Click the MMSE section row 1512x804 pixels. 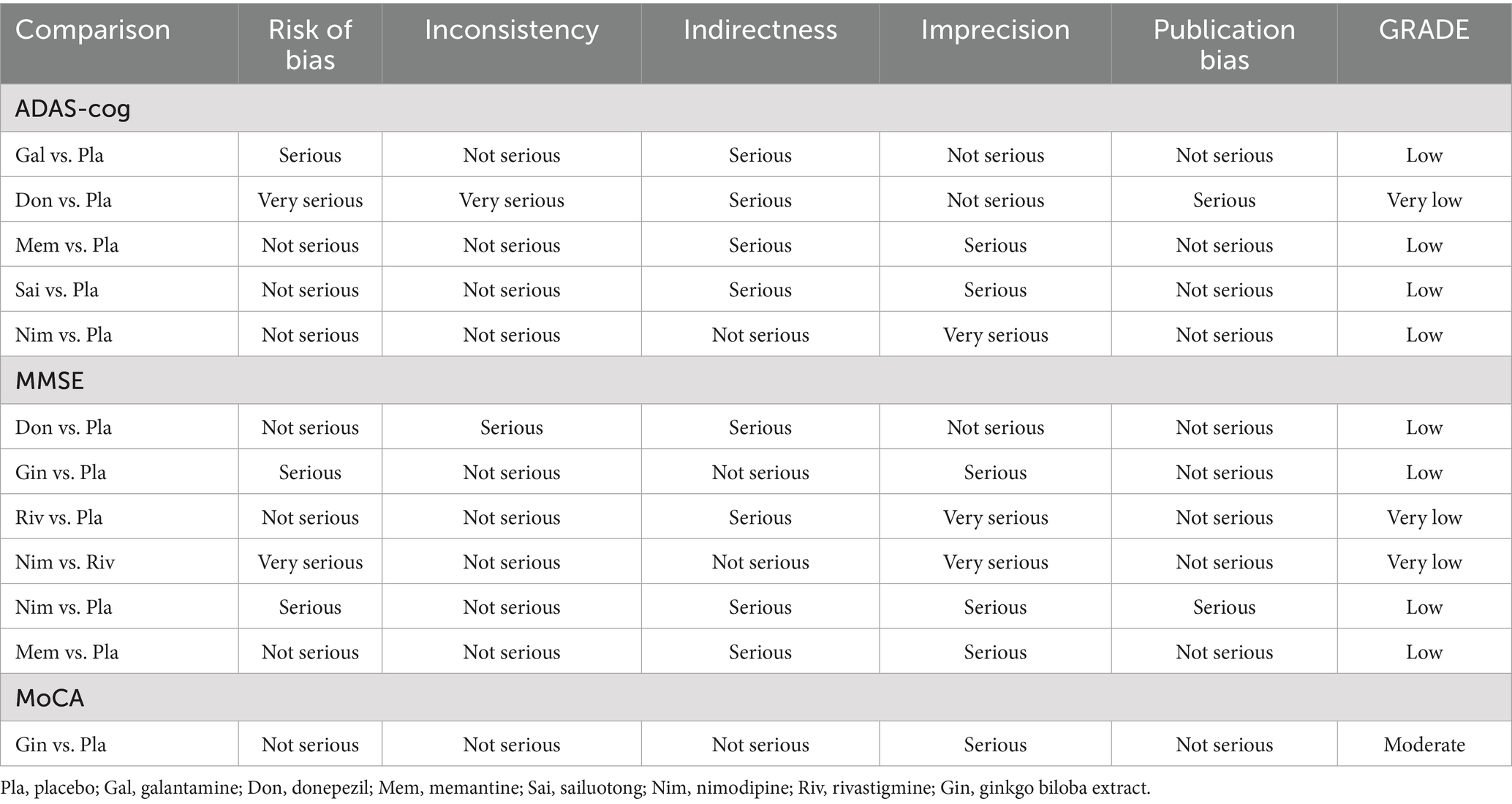click(50, 380)
